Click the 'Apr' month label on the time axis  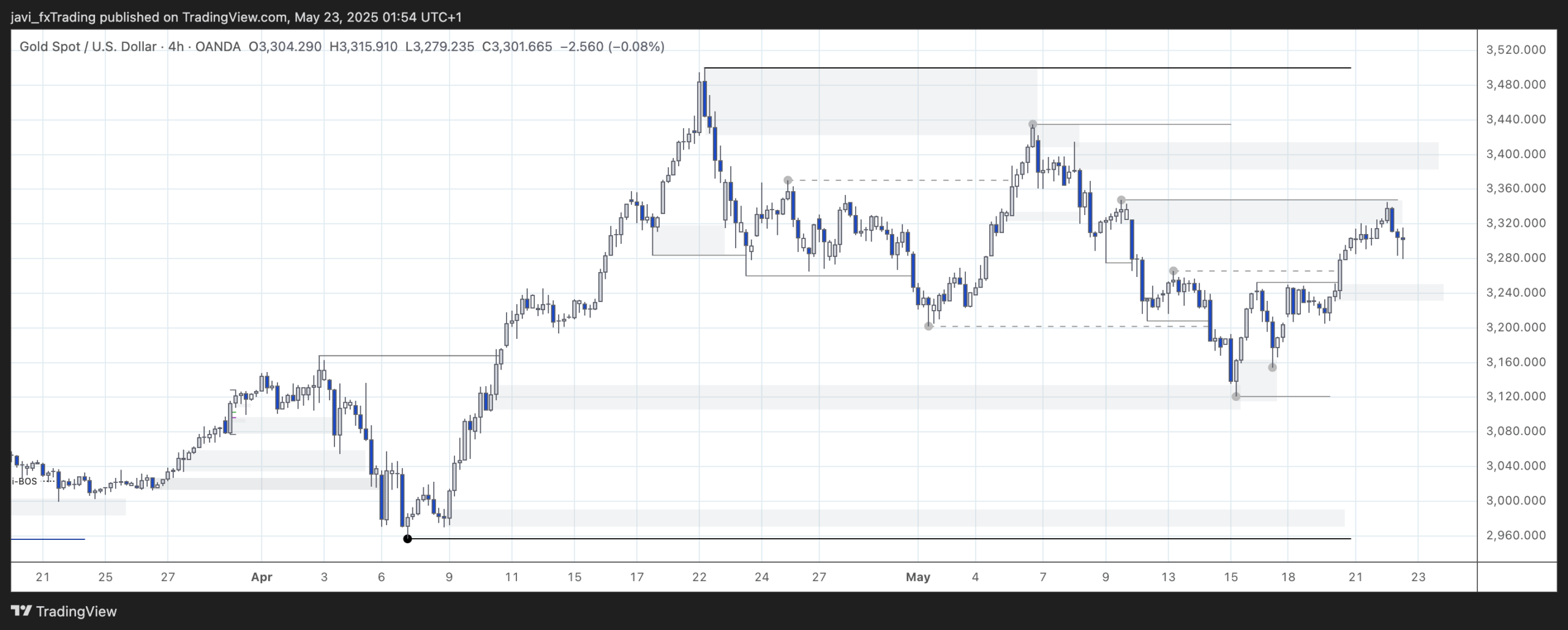[262, 577]
